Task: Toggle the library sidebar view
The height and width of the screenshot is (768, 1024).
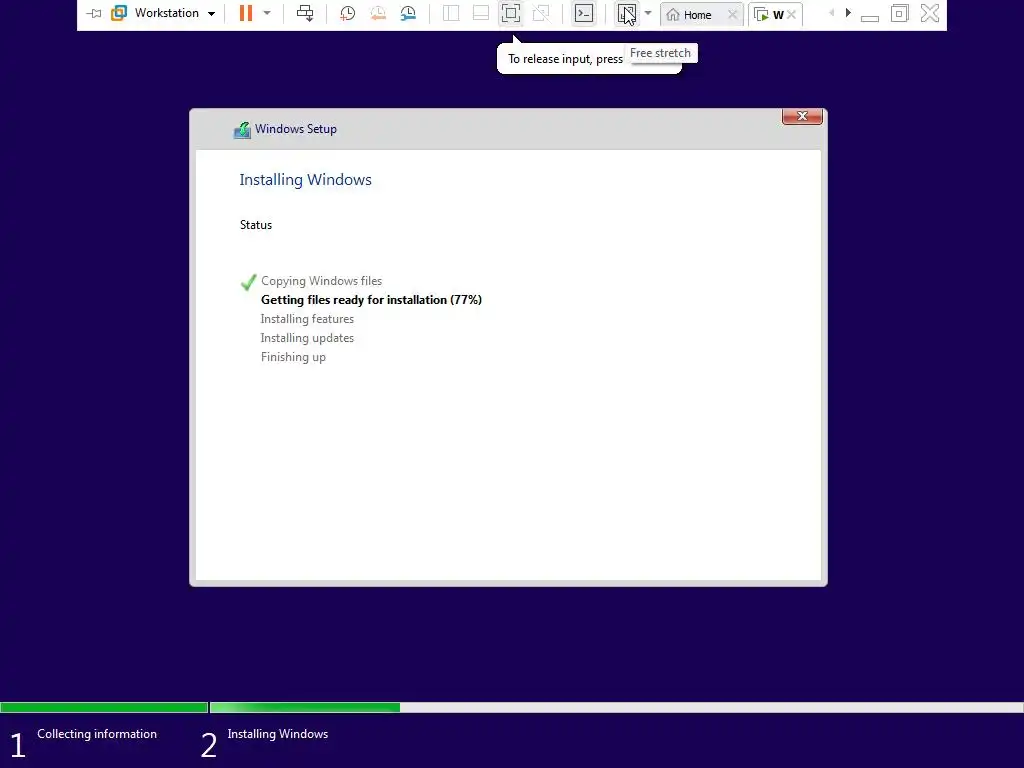Action: [451, 13]
